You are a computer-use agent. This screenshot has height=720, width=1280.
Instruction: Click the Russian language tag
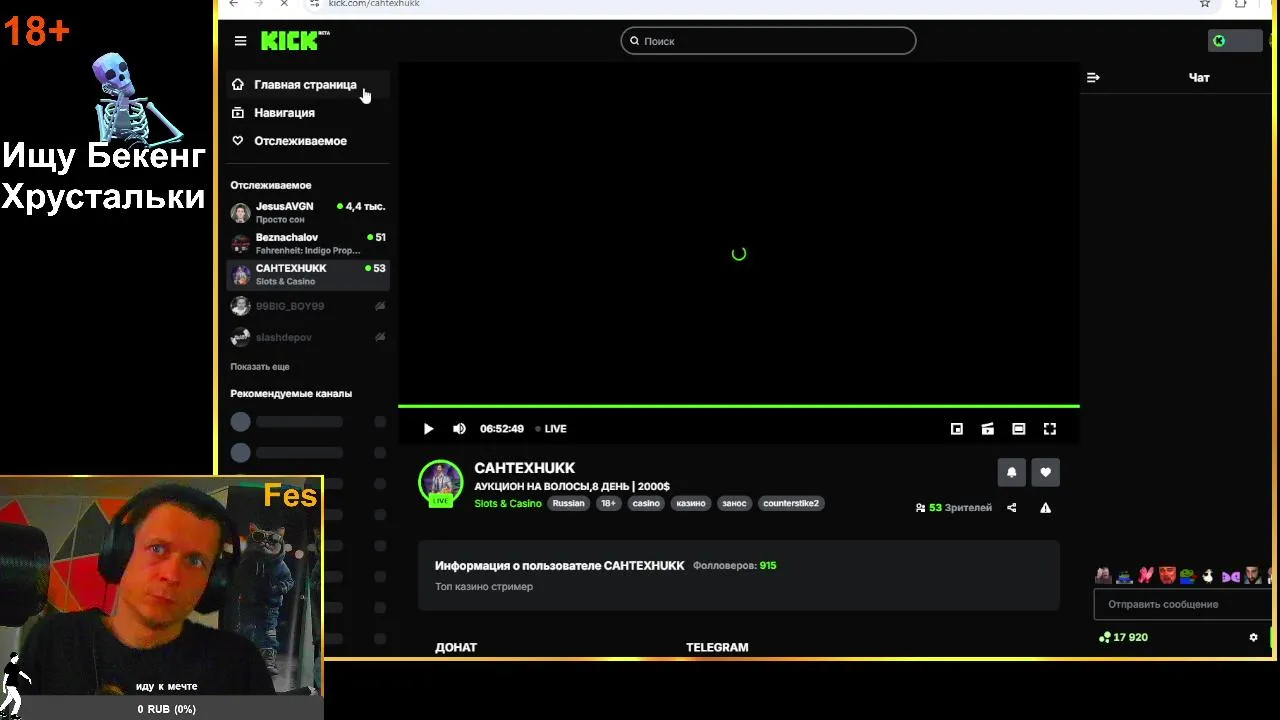click(x=568, y=504)
